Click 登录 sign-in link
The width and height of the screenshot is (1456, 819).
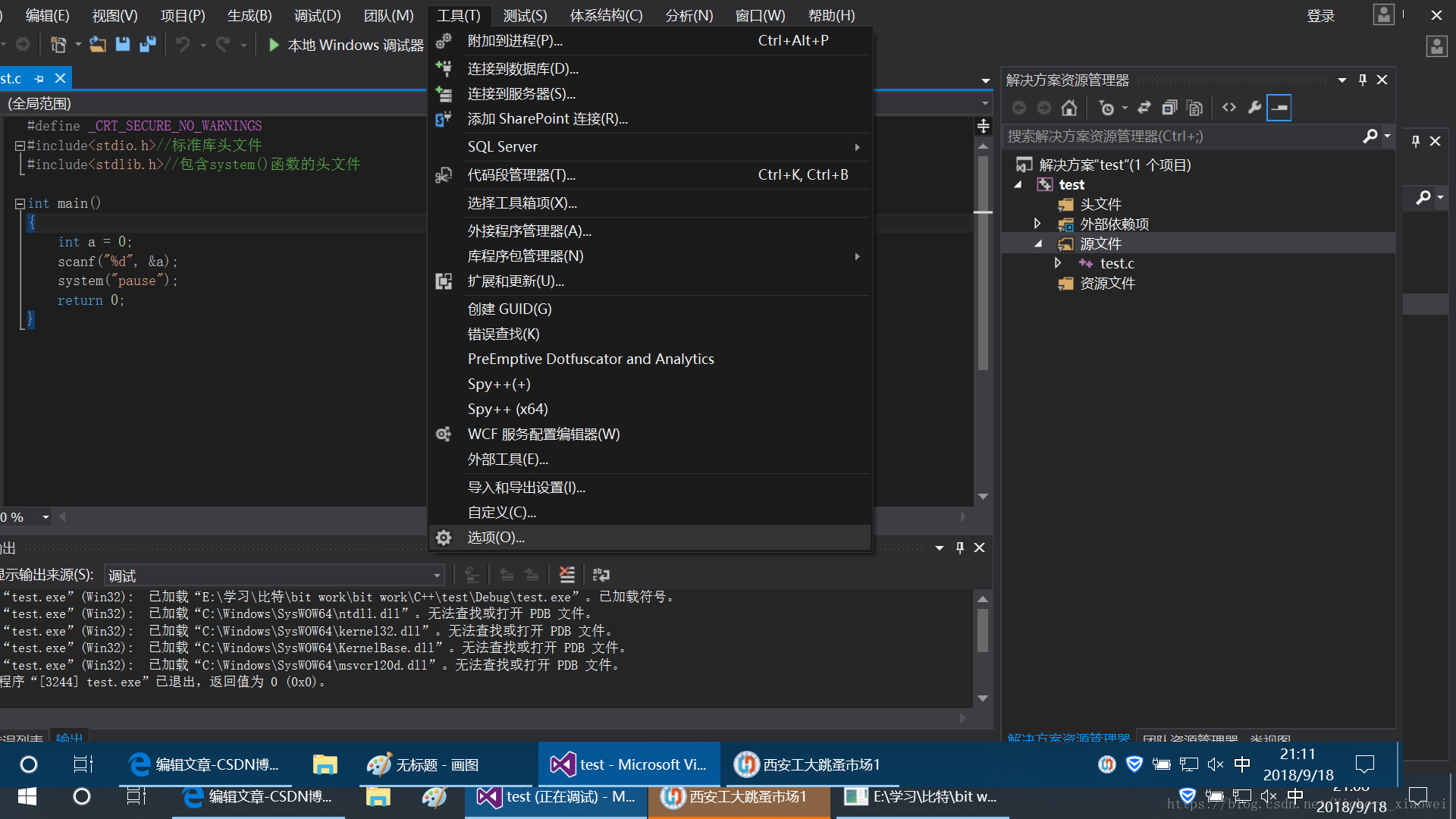pos(1320,15)
